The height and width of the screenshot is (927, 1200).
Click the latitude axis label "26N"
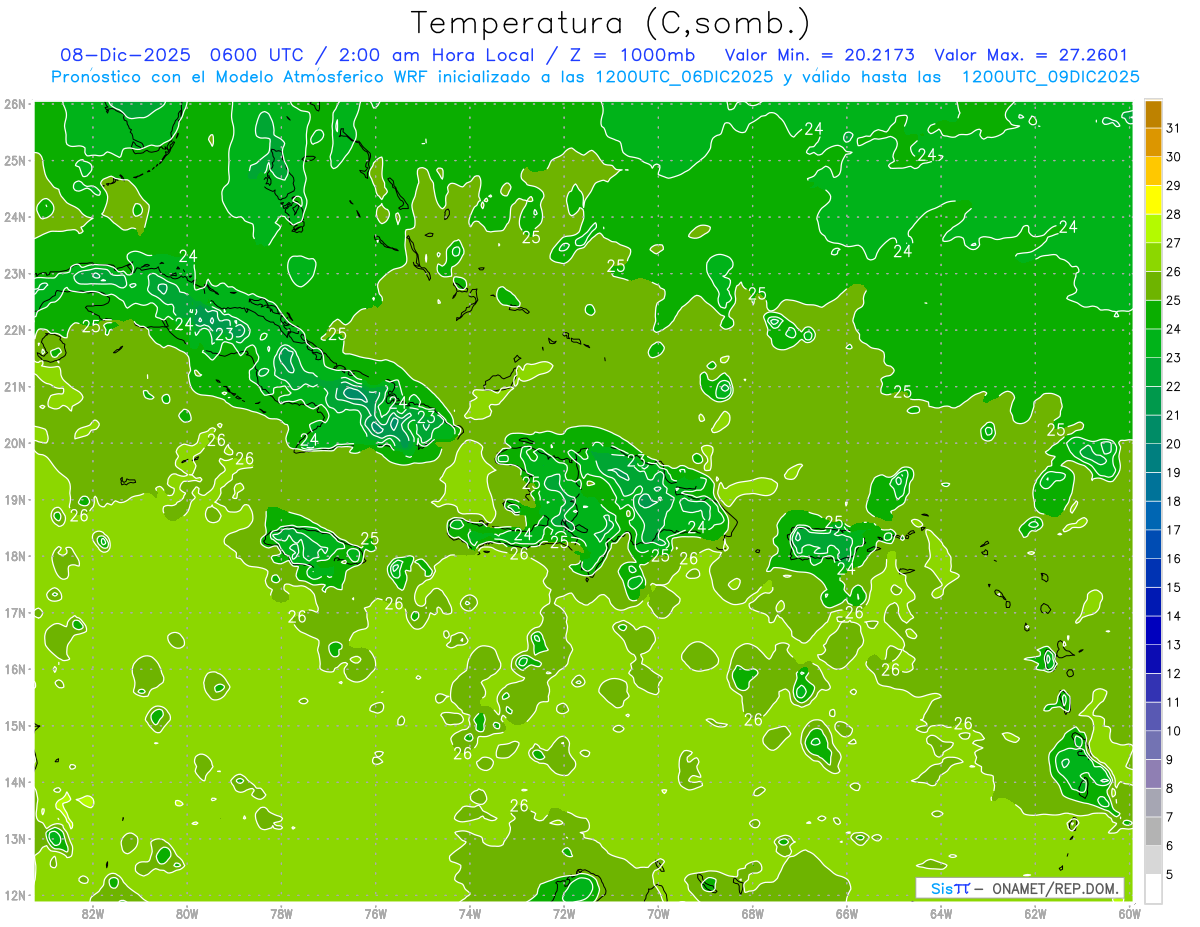click(x=15, y=104)
